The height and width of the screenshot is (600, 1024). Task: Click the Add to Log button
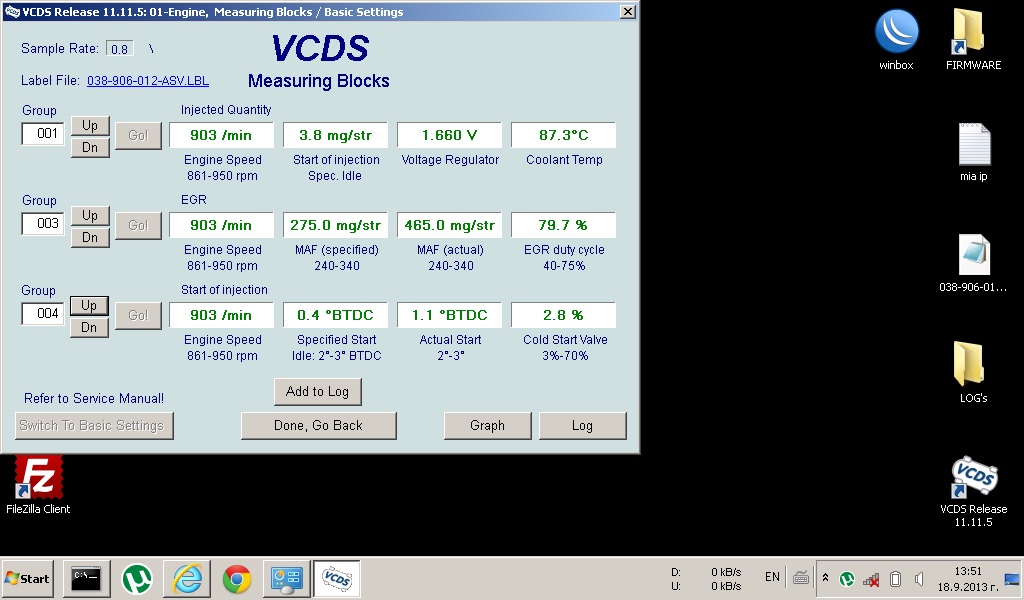317,392
